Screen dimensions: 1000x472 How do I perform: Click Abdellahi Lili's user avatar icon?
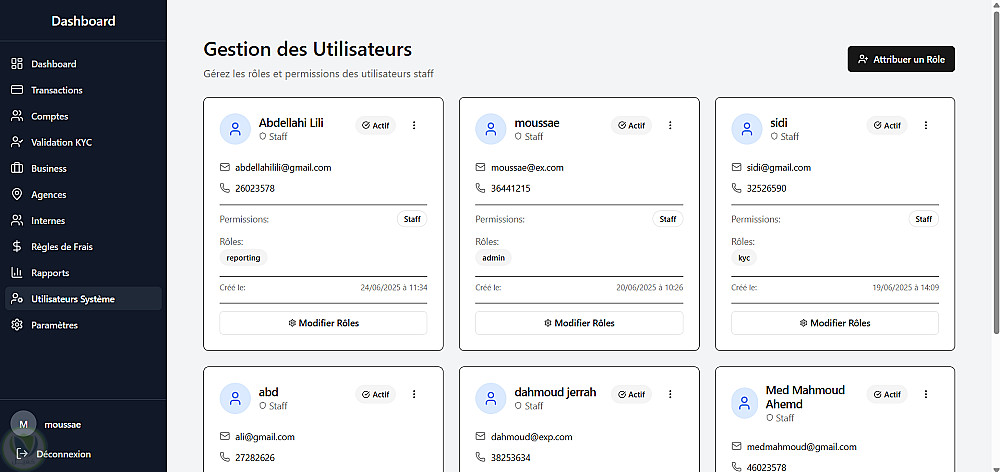[x=235, y=129]
